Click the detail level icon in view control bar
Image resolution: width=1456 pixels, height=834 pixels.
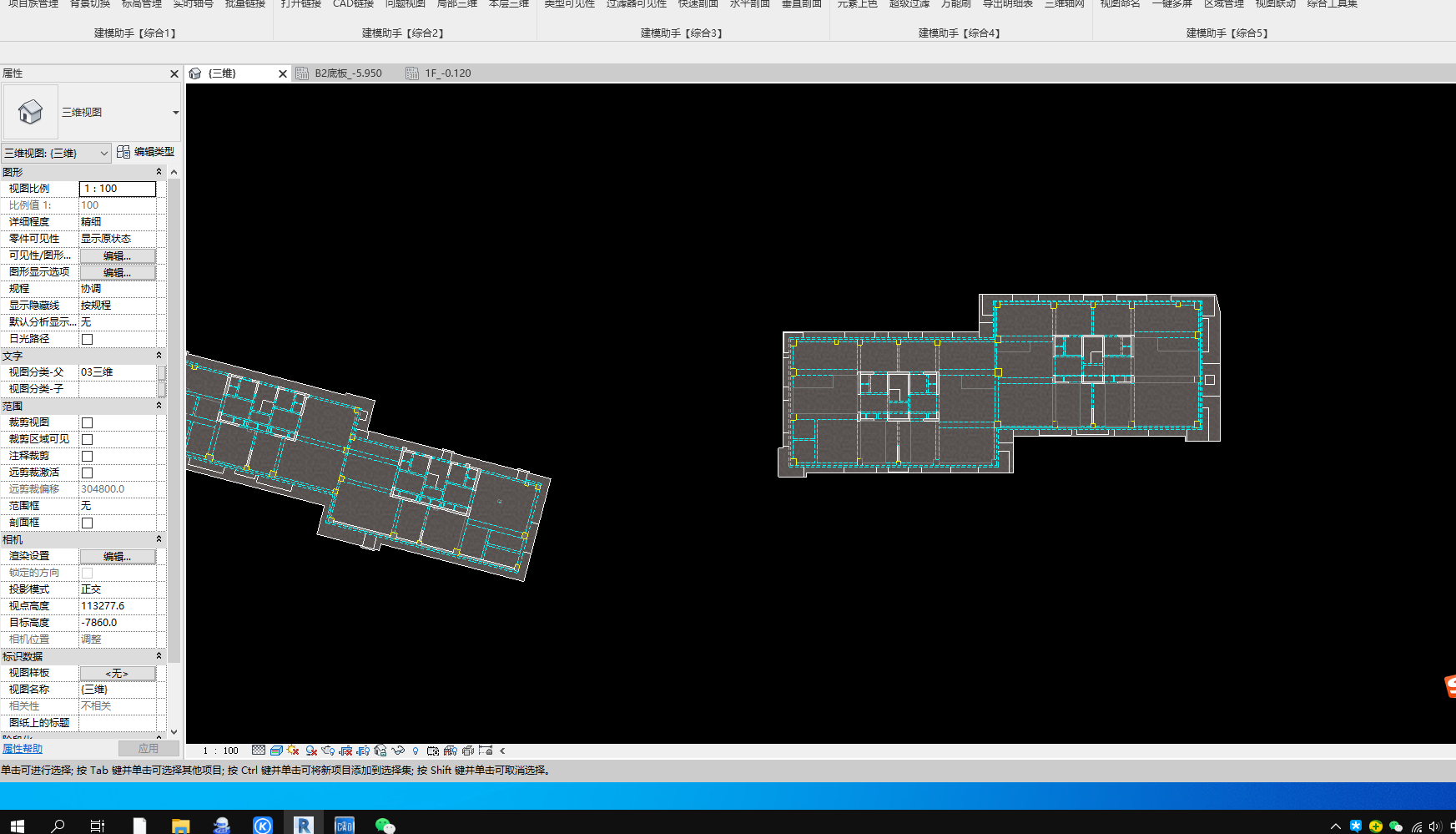tap(259, 751)
